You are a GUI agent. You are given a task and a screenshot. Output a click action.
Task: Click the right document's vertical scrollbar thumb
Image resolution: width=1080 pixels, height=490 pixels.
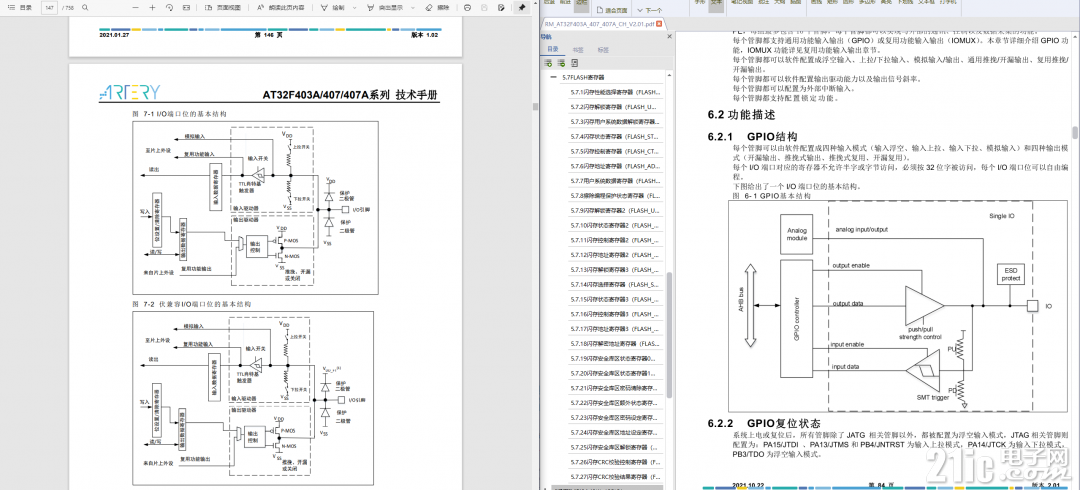[x=1075, y=133]
